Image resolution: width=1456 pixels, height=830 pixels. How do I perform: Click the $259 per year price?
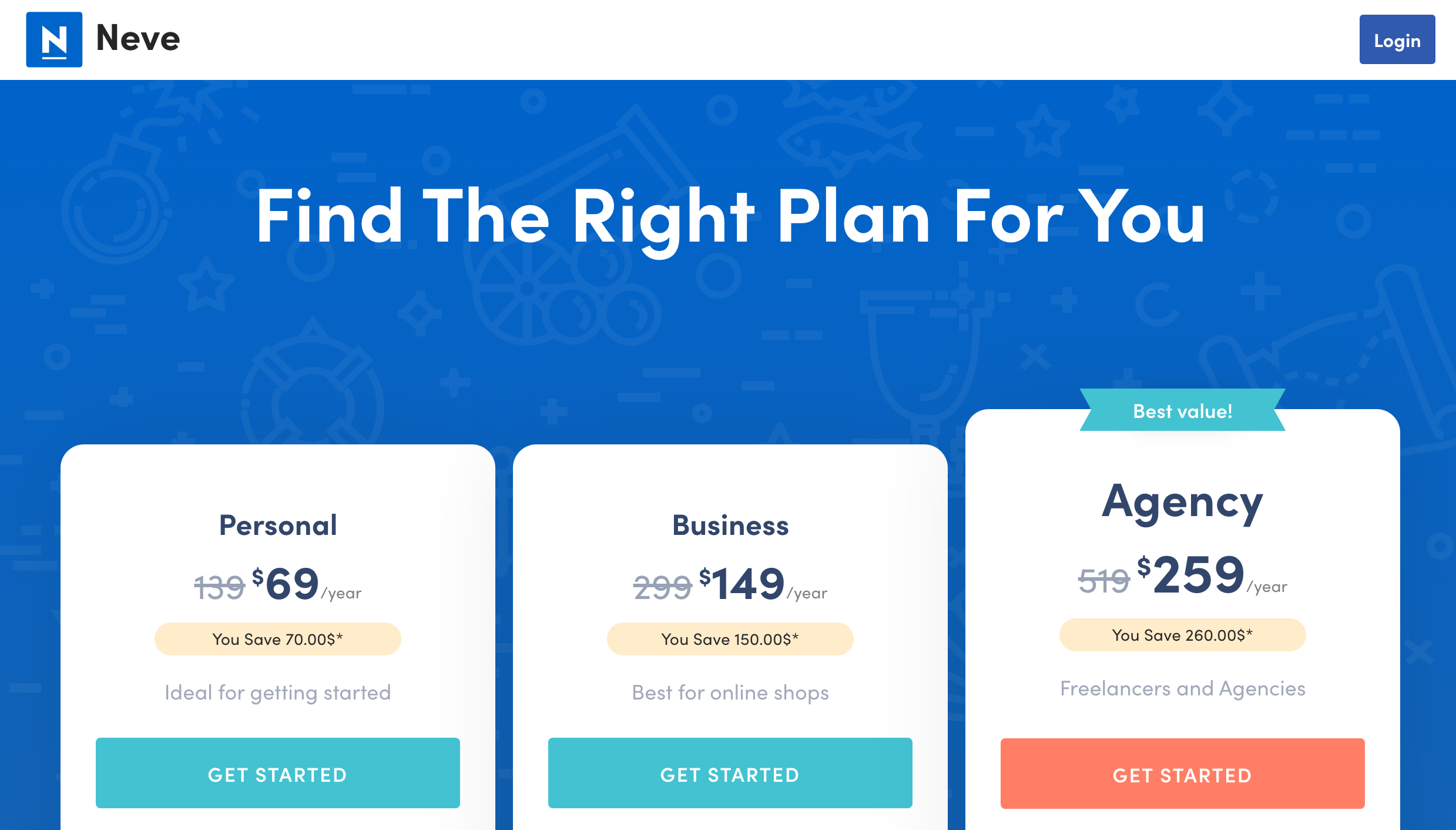[1212, 575]
